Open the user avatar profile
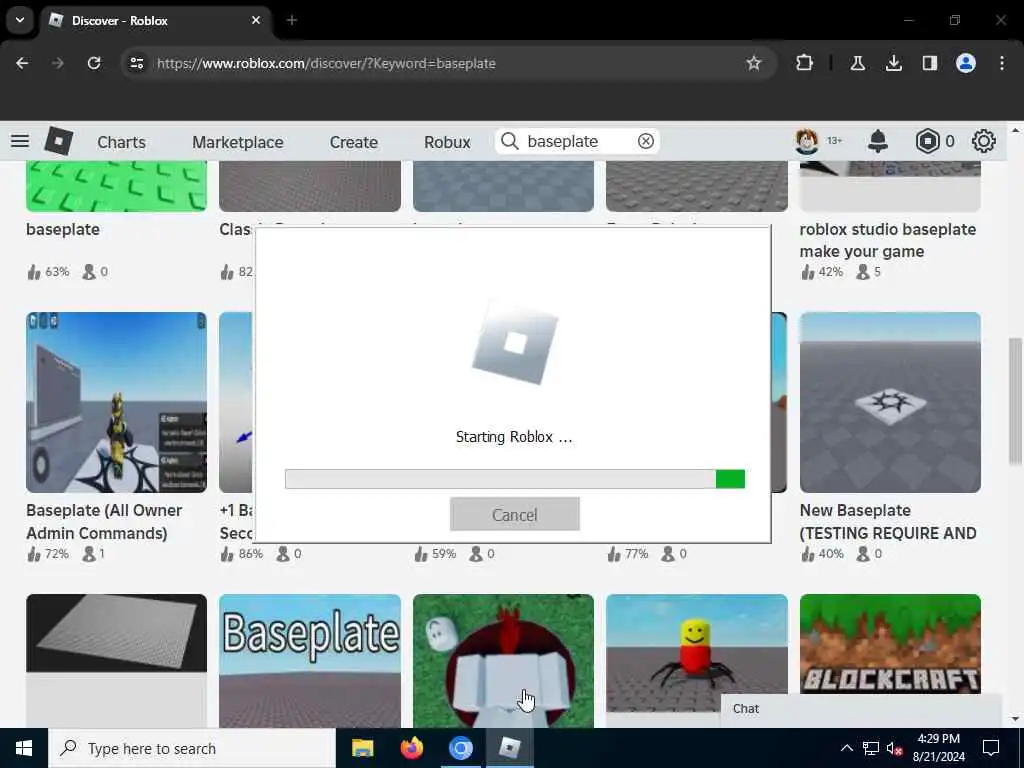The width and height of the screenshot is (1024, 768). click(x=807, y=141)
